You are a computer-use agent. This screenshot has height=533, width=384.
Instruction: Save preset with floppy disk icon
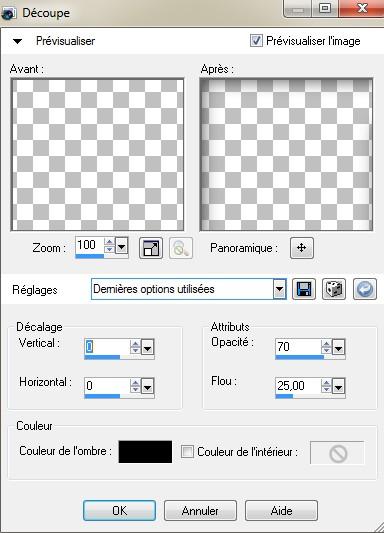[x=304, y=289]
